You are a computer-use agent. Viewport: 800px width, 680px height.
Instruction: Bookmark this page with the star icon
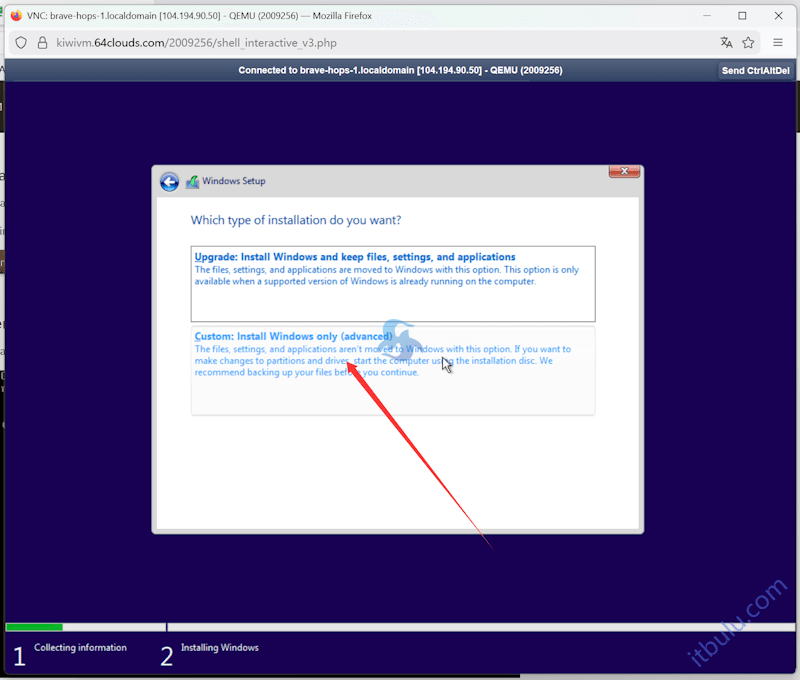748,43
